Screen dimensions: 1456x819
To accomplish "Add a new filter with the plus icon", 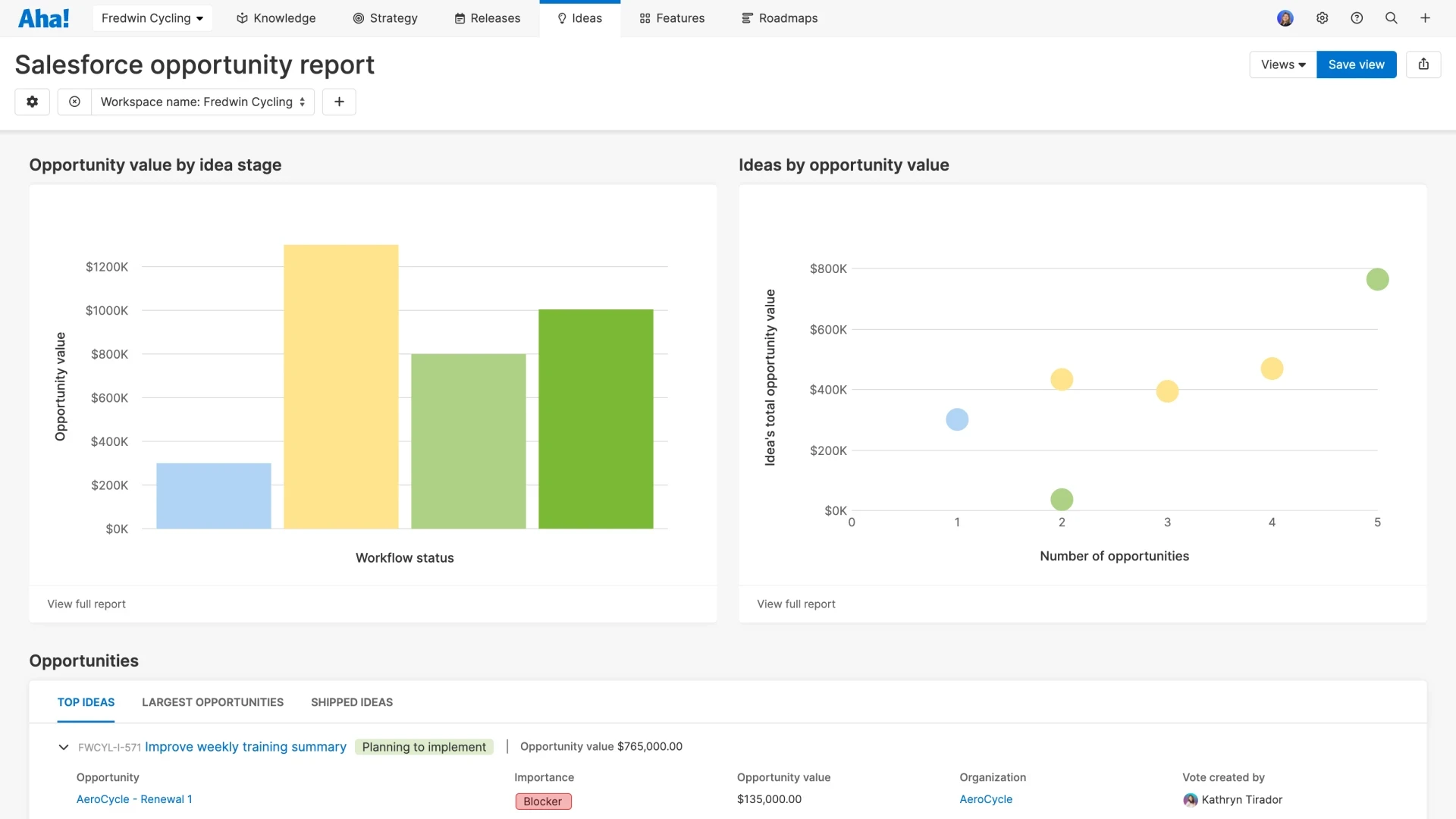I will click(338, 102).
